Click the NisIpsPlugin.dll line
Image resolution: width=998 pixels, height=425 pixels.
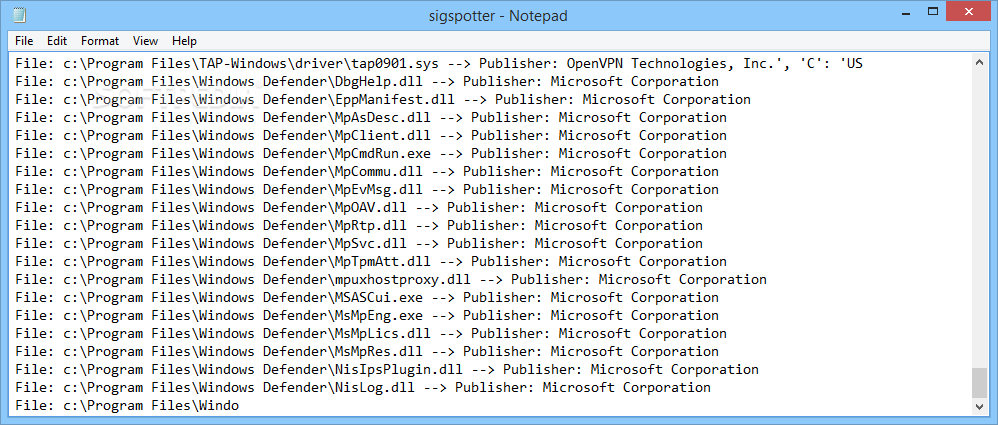pyautogui.click(x=387, y=369)
